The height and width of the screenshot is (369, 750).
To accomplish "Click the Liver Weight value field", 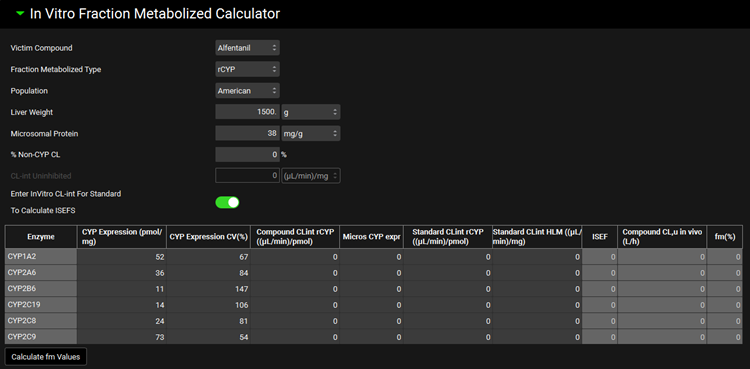I will point(247,112).
